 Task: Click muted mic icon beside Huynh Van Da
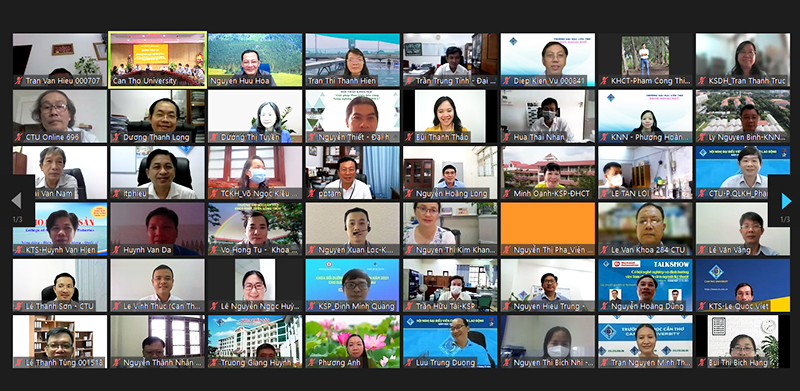click(x=117, y=250)
